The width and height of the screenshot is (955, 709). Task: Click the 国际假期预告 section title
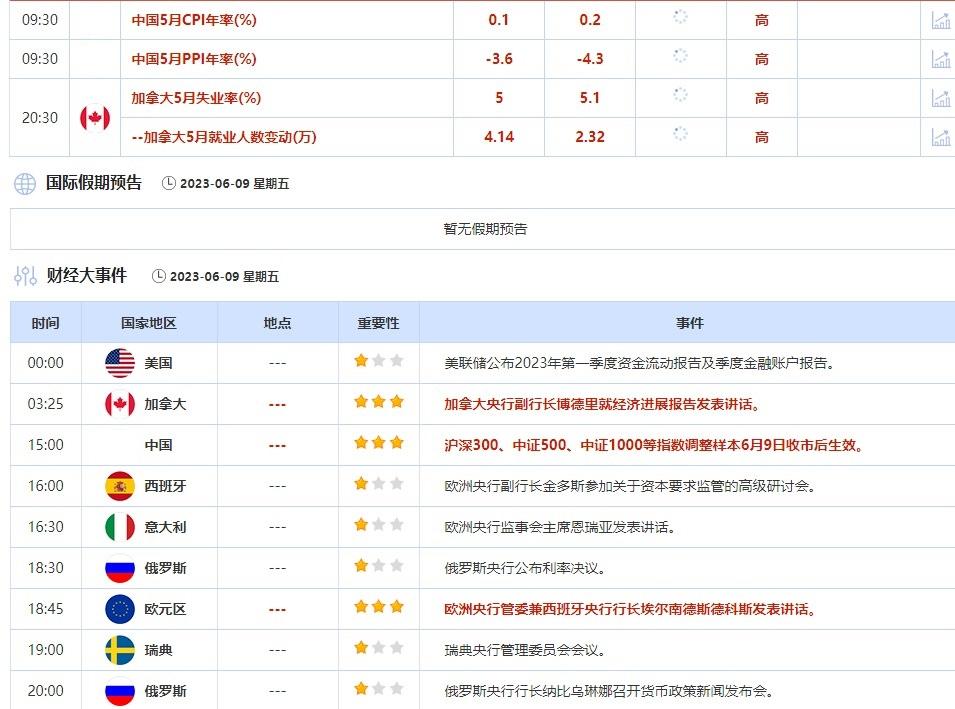pyautogui.click(x=94, y=183)
